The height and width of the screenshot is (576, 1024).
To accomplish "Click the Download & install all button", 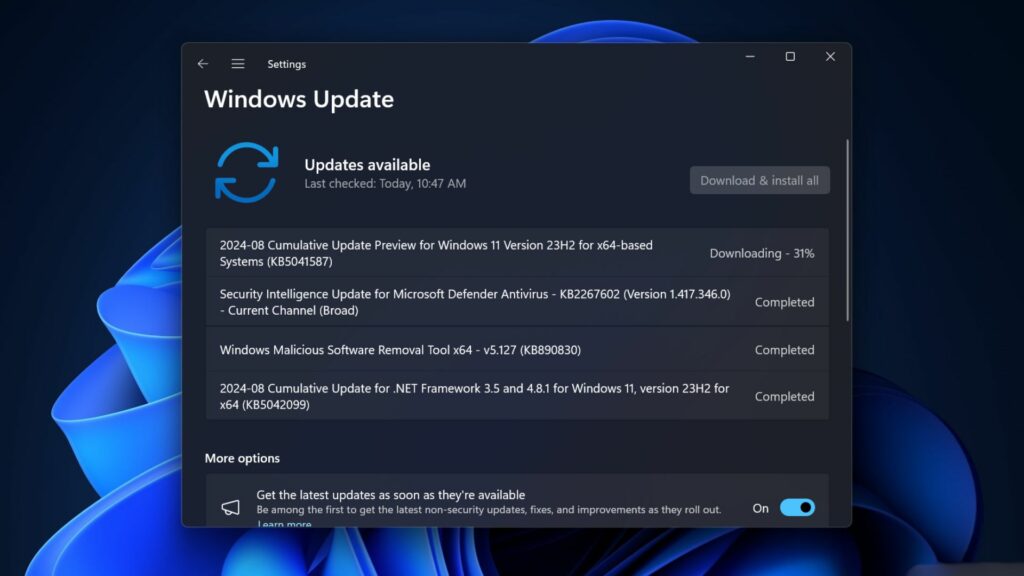I will click(759, 180).
